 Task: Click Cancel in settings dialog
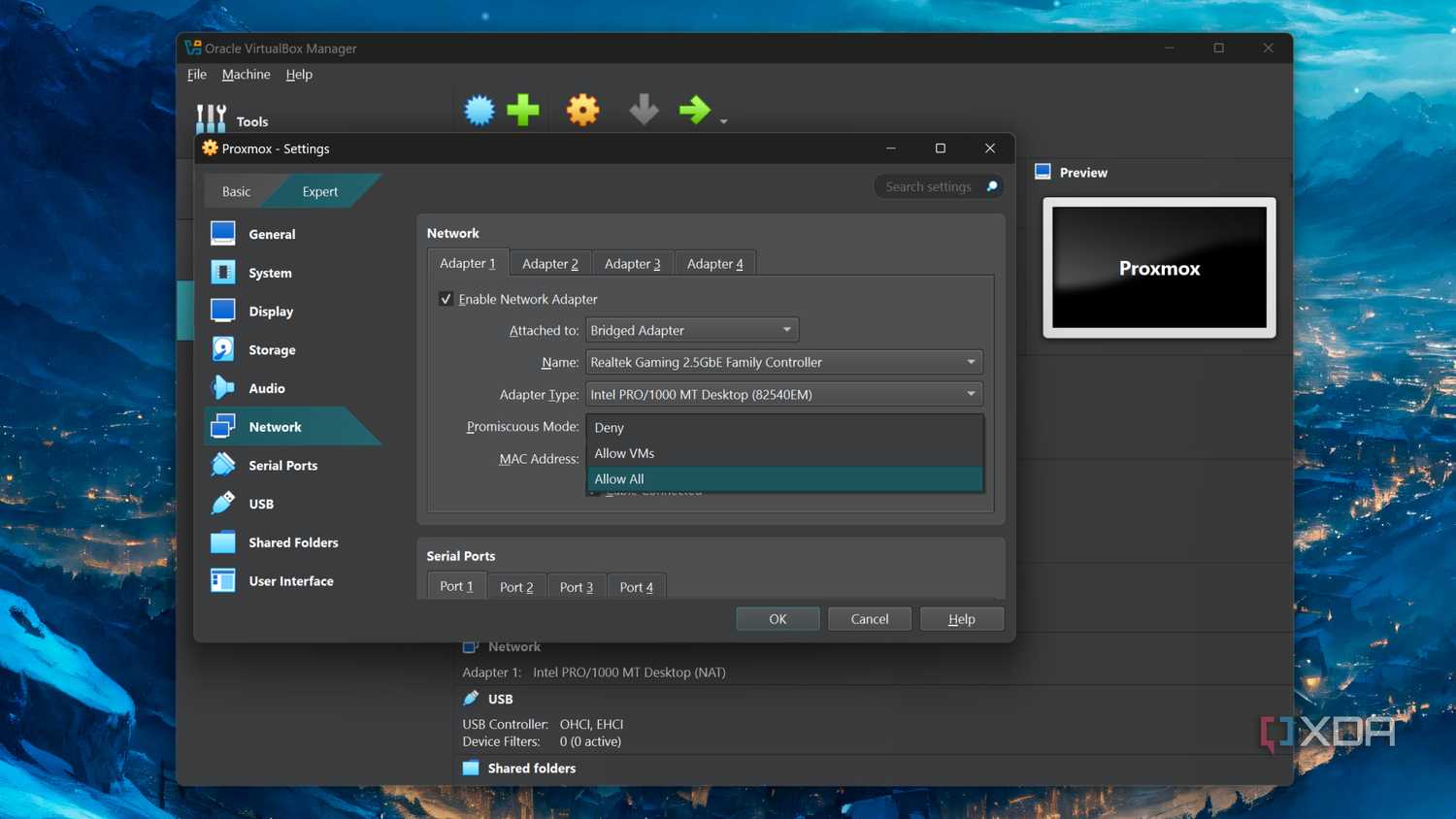(870, 619)
